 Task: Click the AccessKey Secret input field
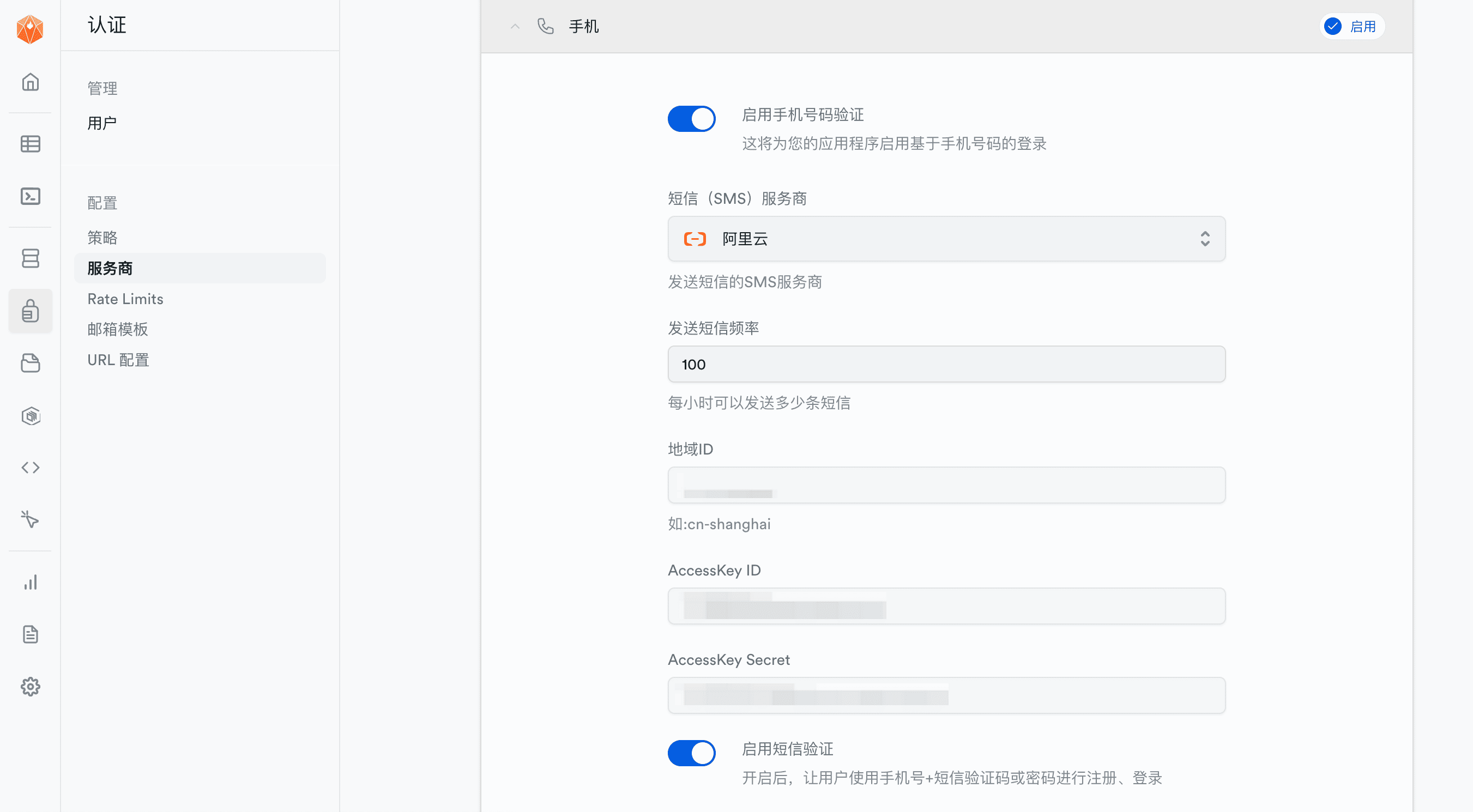coord(946,695)
